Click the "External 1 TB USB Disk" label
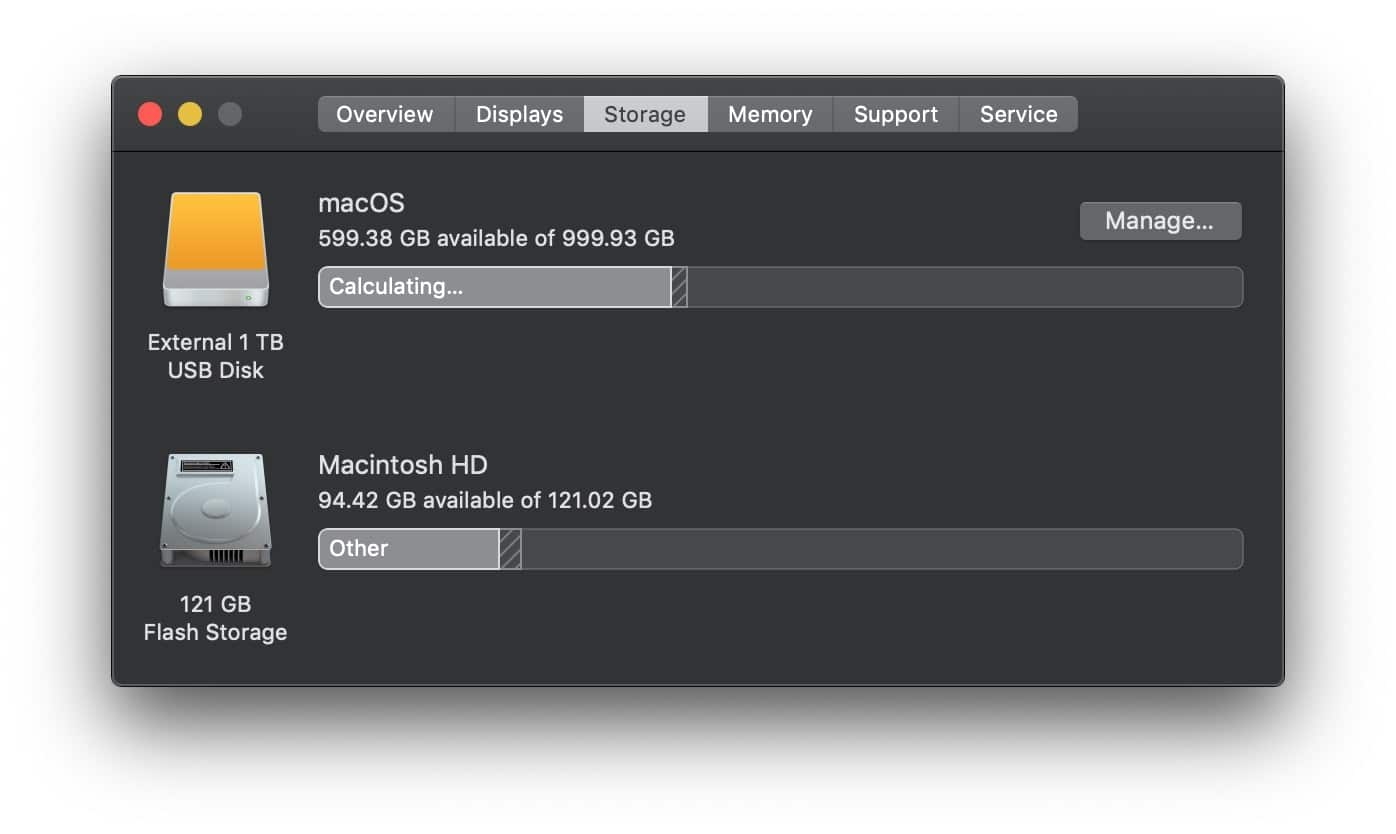 (x=216, y=356)
